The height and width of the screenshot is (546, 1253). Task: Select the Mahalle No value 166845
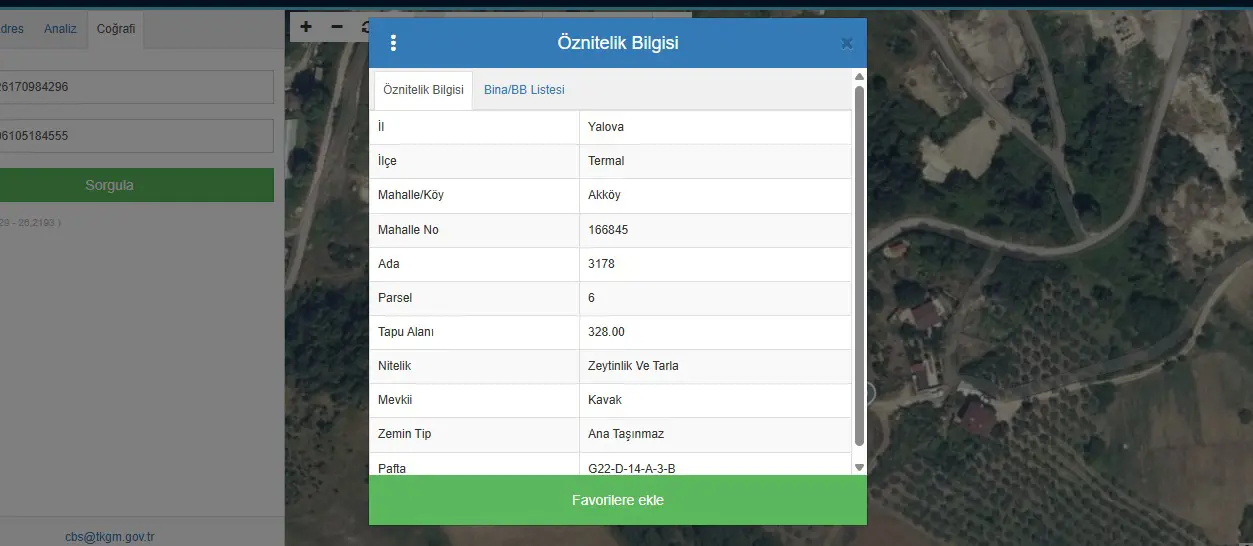click(715, 230)
